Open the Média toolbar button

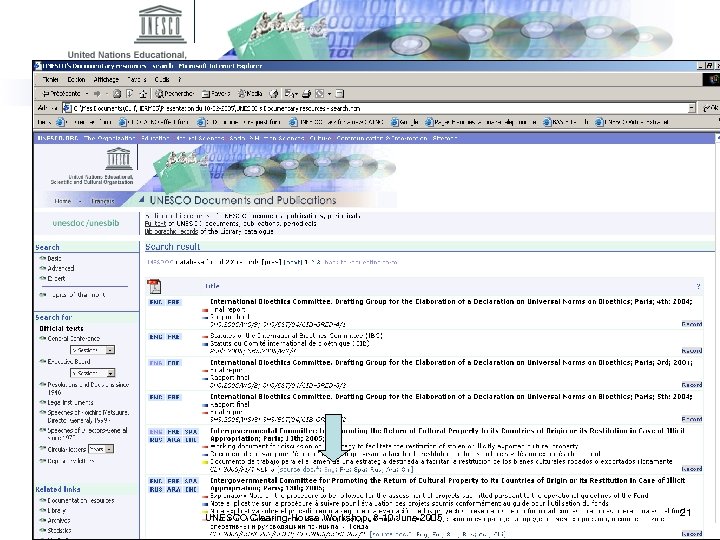(x=250, y=94)
